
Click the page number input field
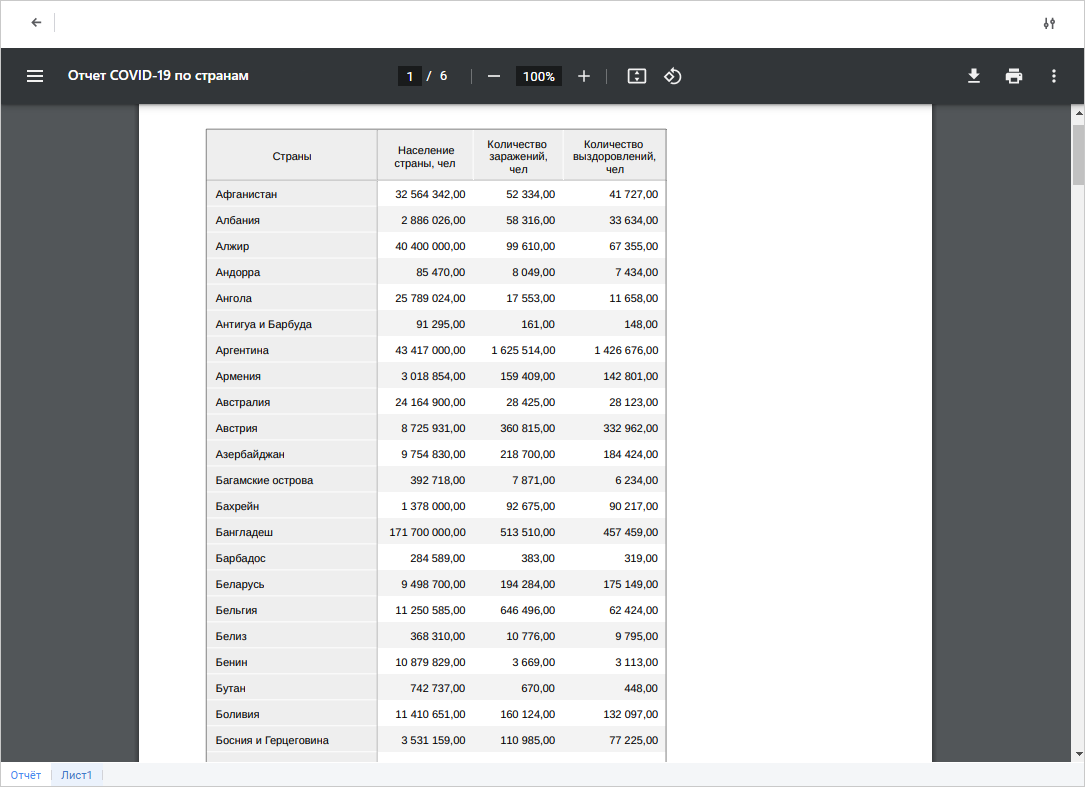[x=409, y=76]
